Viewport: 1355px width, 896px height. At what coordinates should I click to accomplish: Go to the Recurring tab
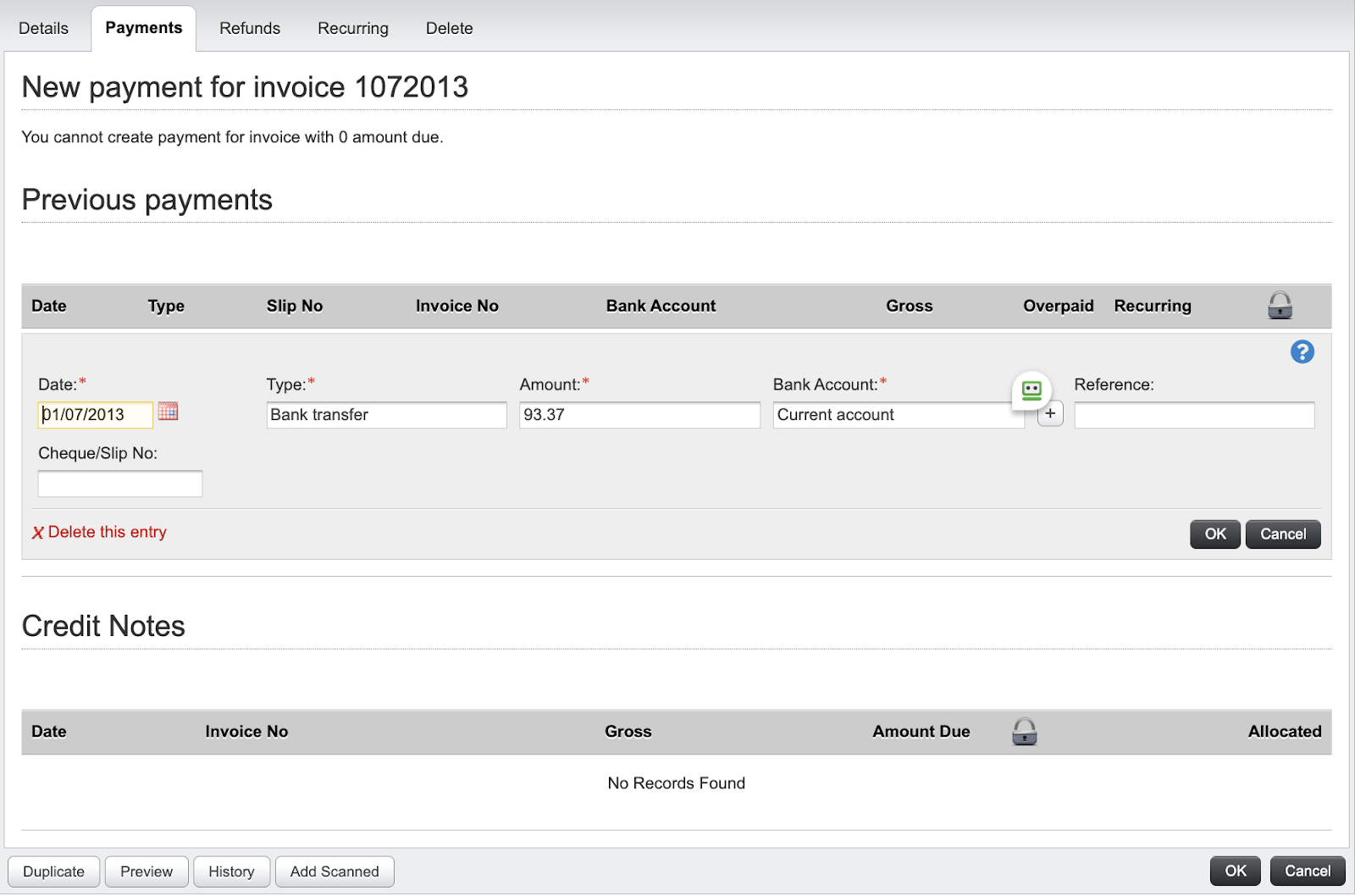click(353, 29)
